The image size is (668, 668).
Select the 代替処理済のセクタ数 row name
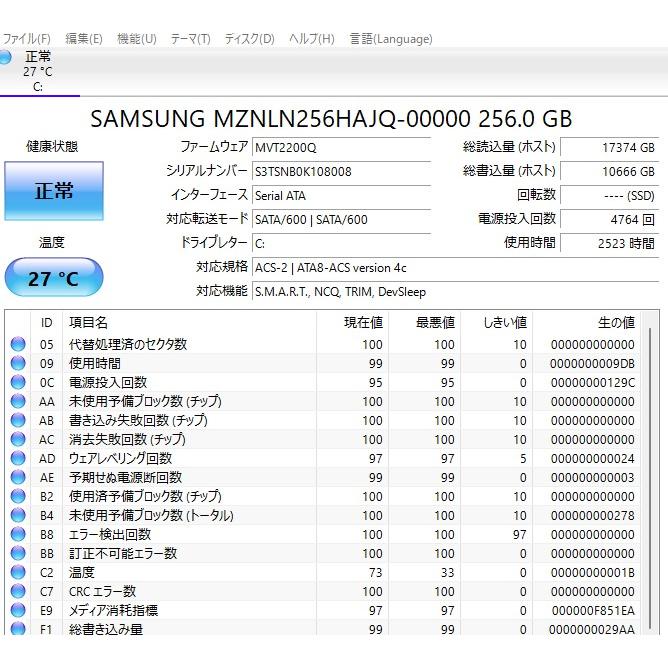point(128,344)
